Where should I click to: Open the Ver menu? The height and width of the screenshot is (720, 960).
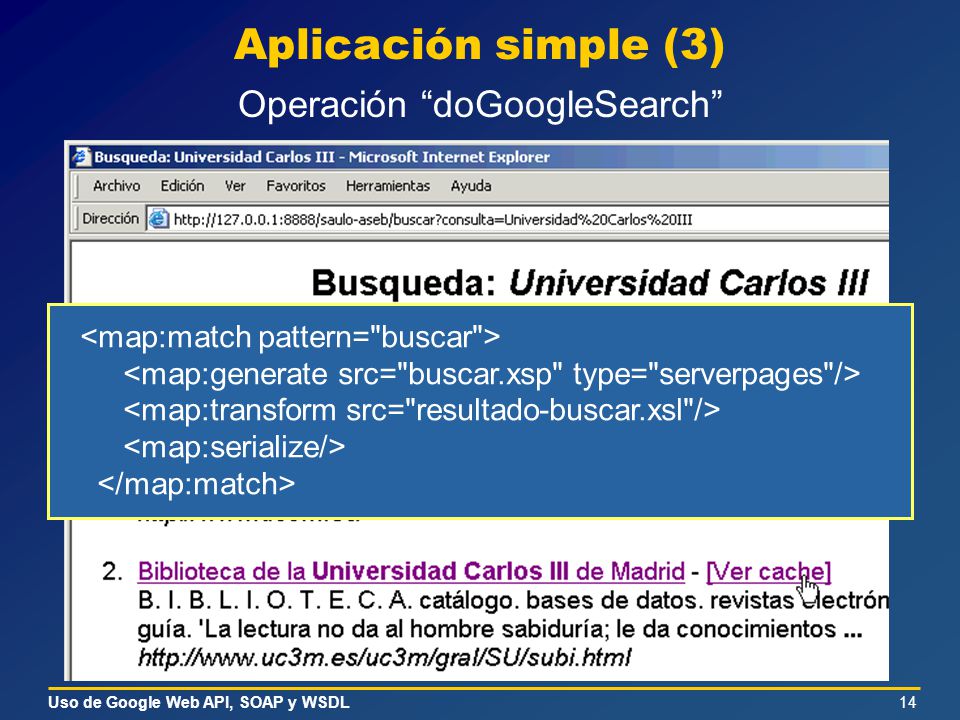tap(234, 186)
